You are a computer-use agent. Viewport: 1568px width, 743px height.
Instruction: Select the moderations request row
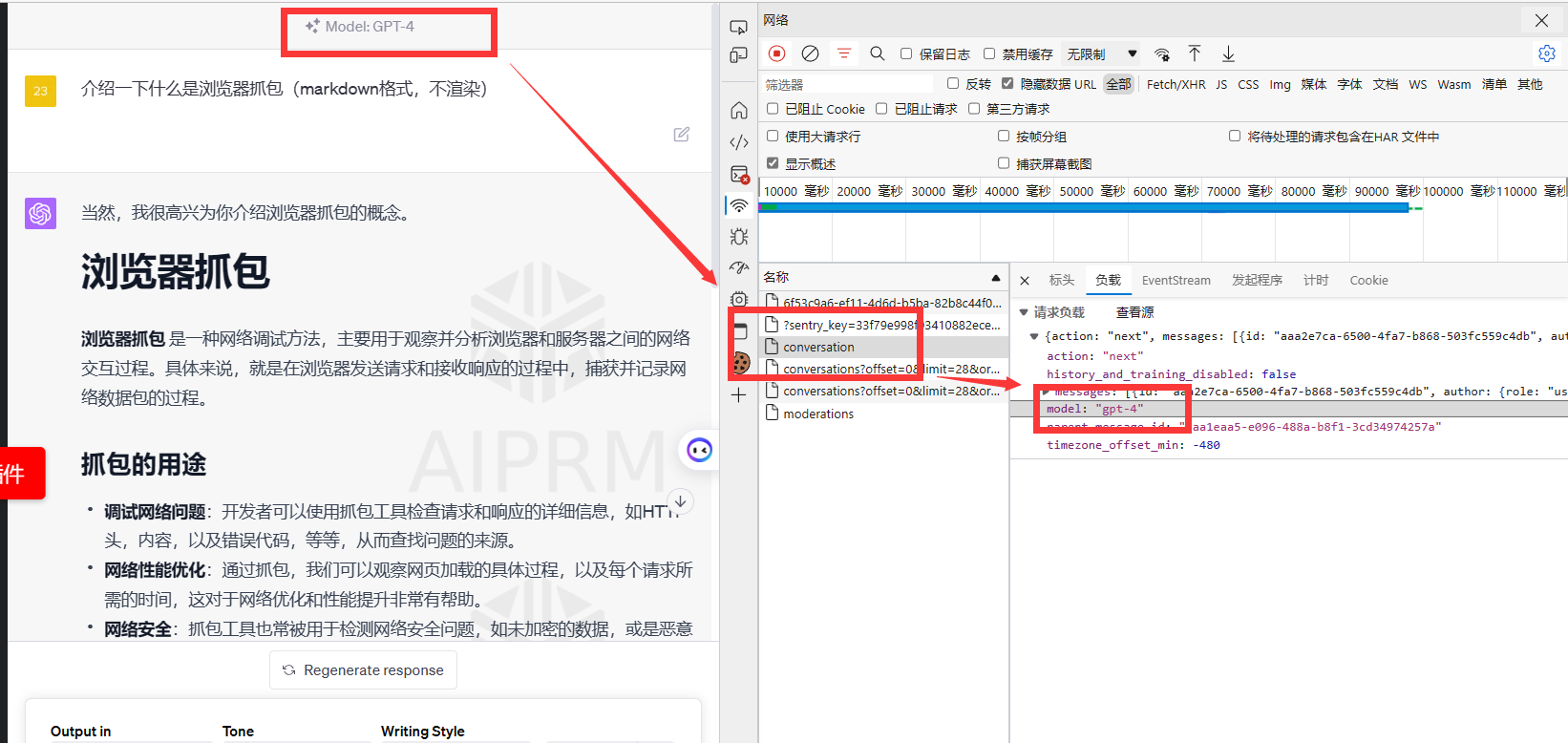coord(884,414)
